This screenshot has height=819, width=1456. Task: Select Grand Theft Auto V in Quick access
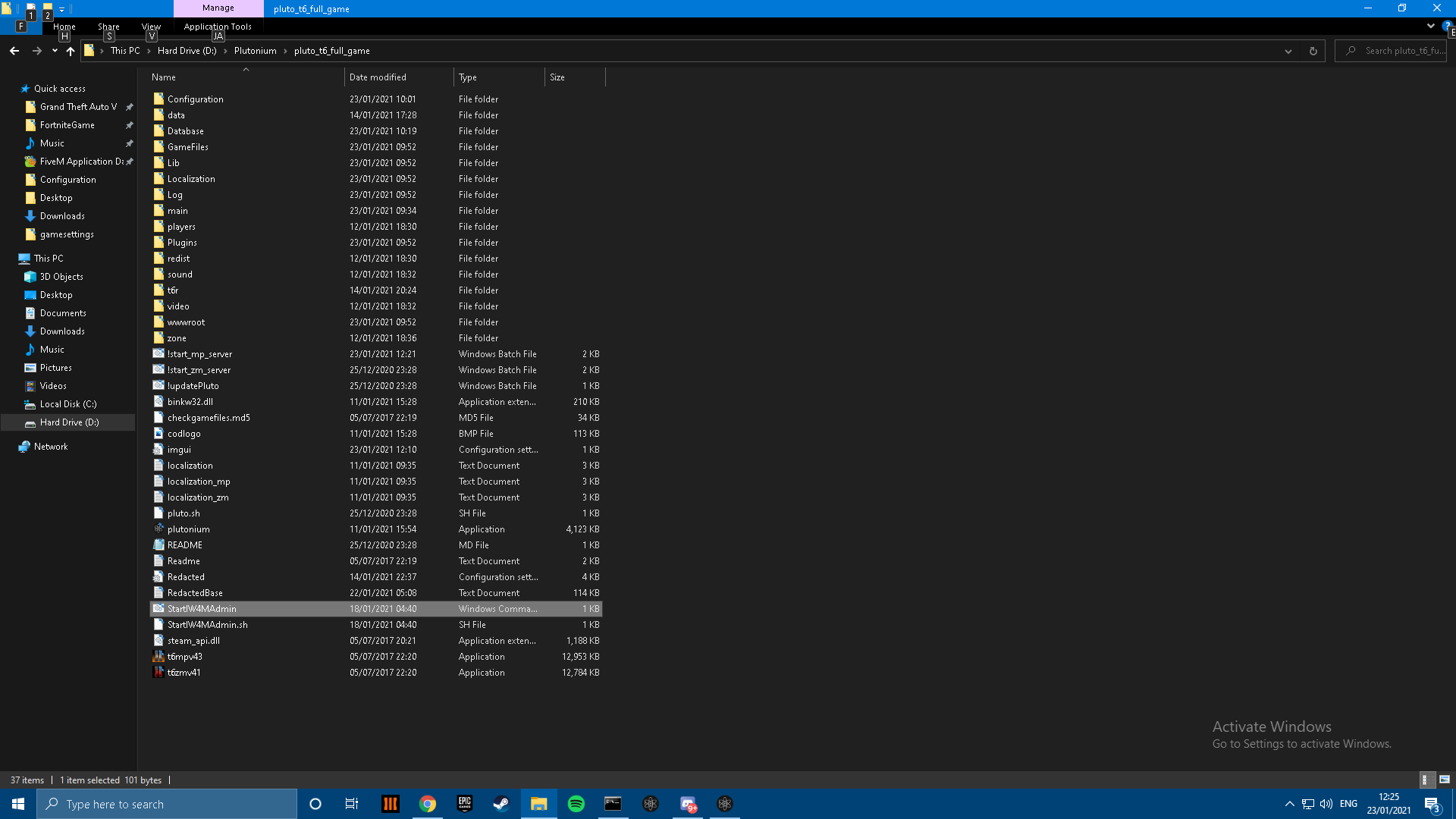[x=78, y=107]
